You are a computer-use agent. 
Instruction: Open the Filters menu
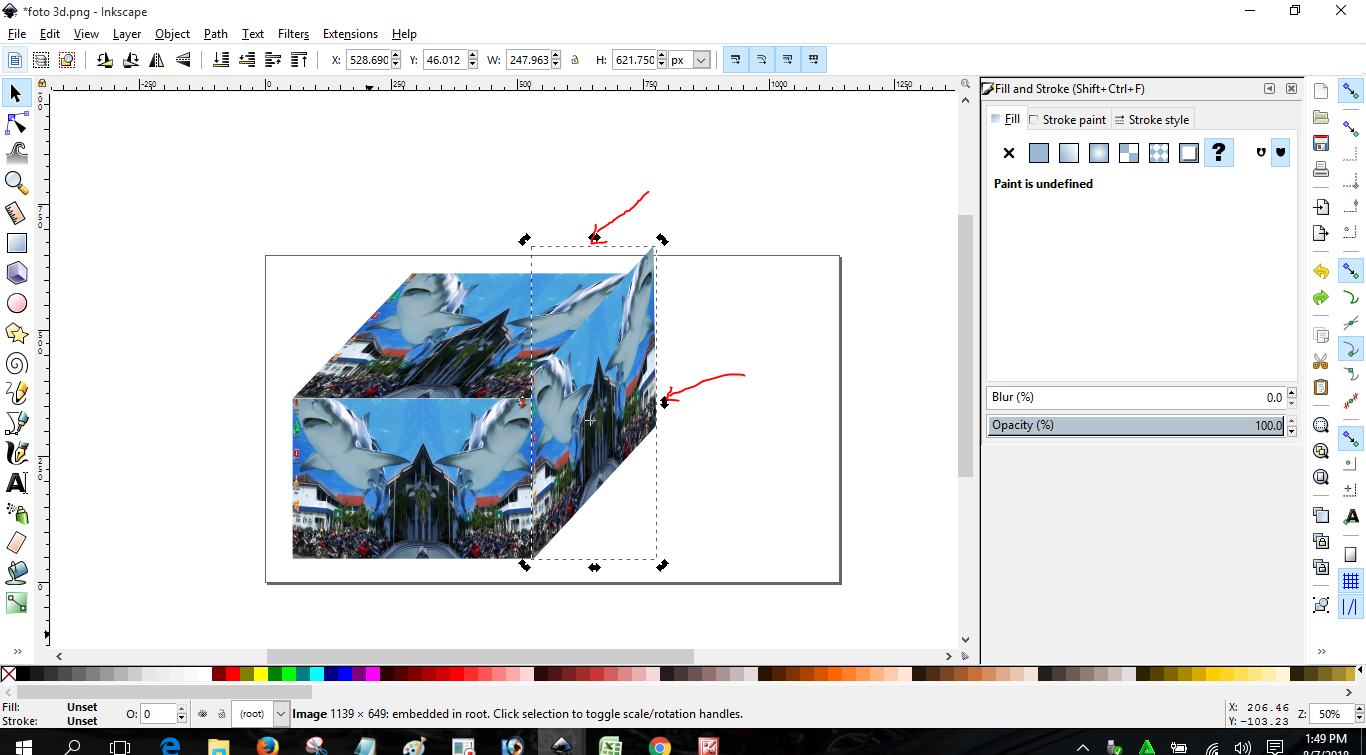click(293, 34)
